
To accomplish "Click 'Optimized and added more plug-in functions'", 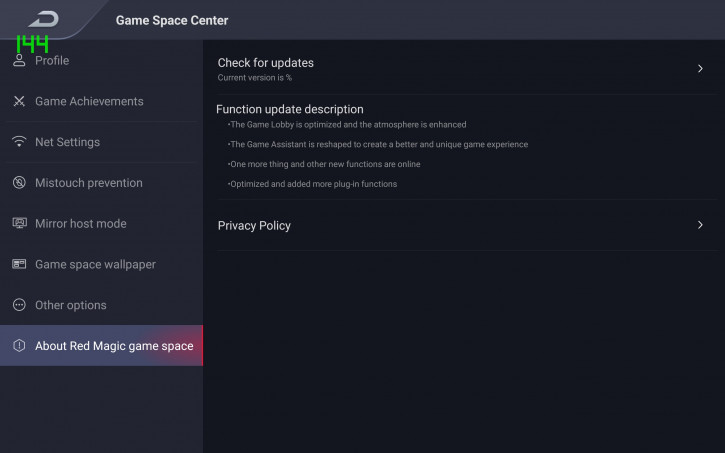I will coord(312,184).
